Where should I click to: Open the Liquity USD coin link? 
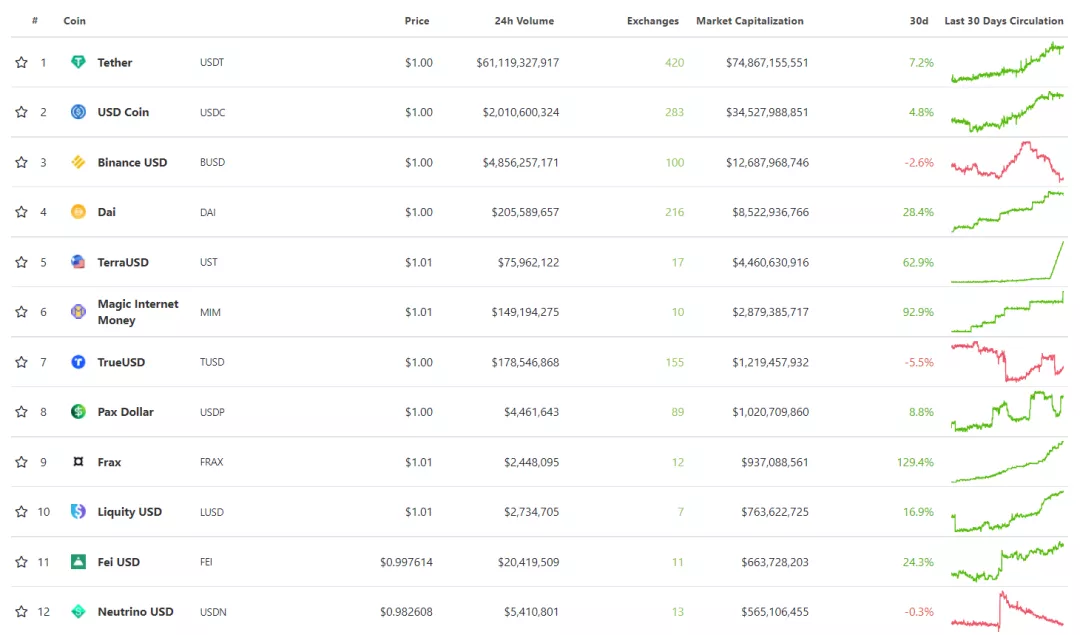[129, 512]
